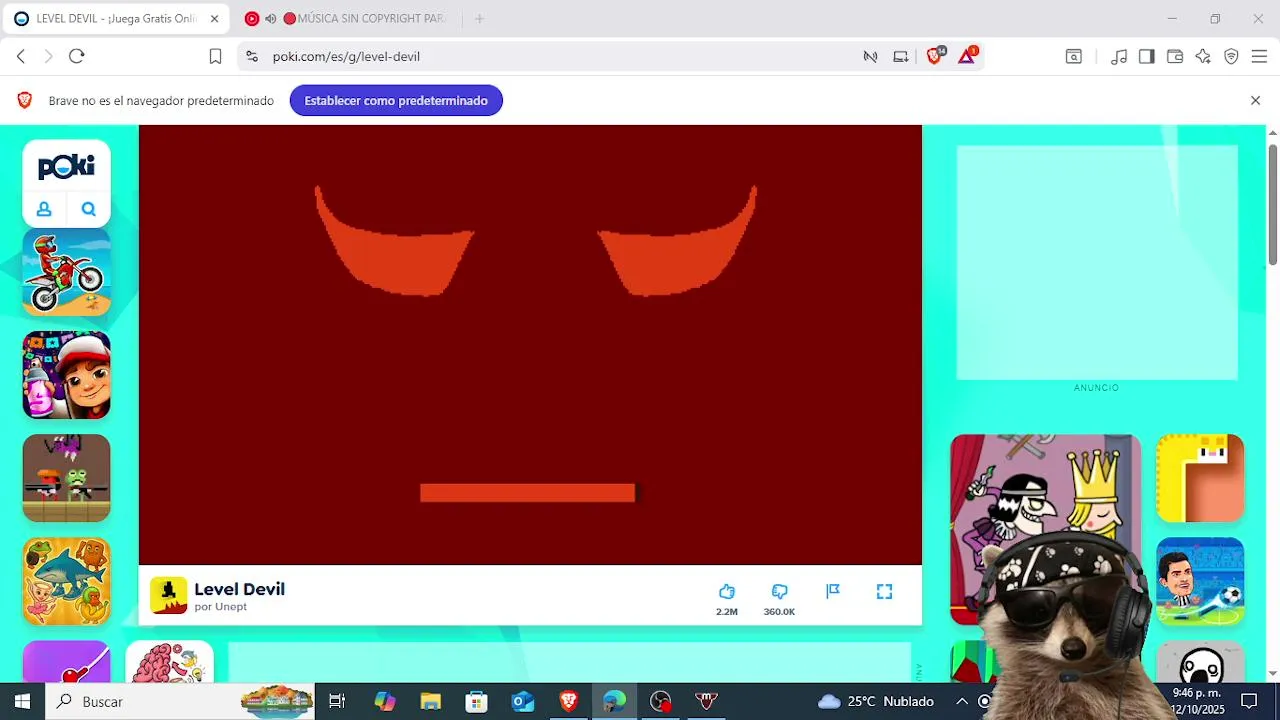Mute the audio-playing YouTube tab
The height and width of the screenshot is (720, 1280).
tap(270, 19)
